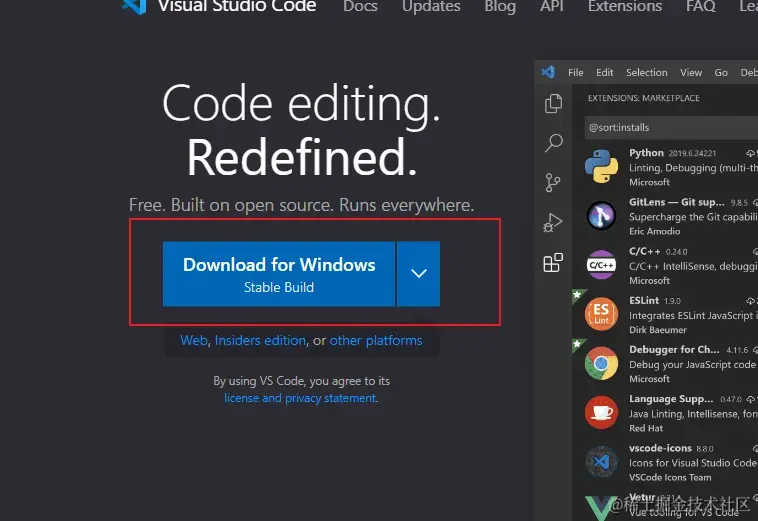Select the Python extension name text
758x521 pixels.
[646, 153]
